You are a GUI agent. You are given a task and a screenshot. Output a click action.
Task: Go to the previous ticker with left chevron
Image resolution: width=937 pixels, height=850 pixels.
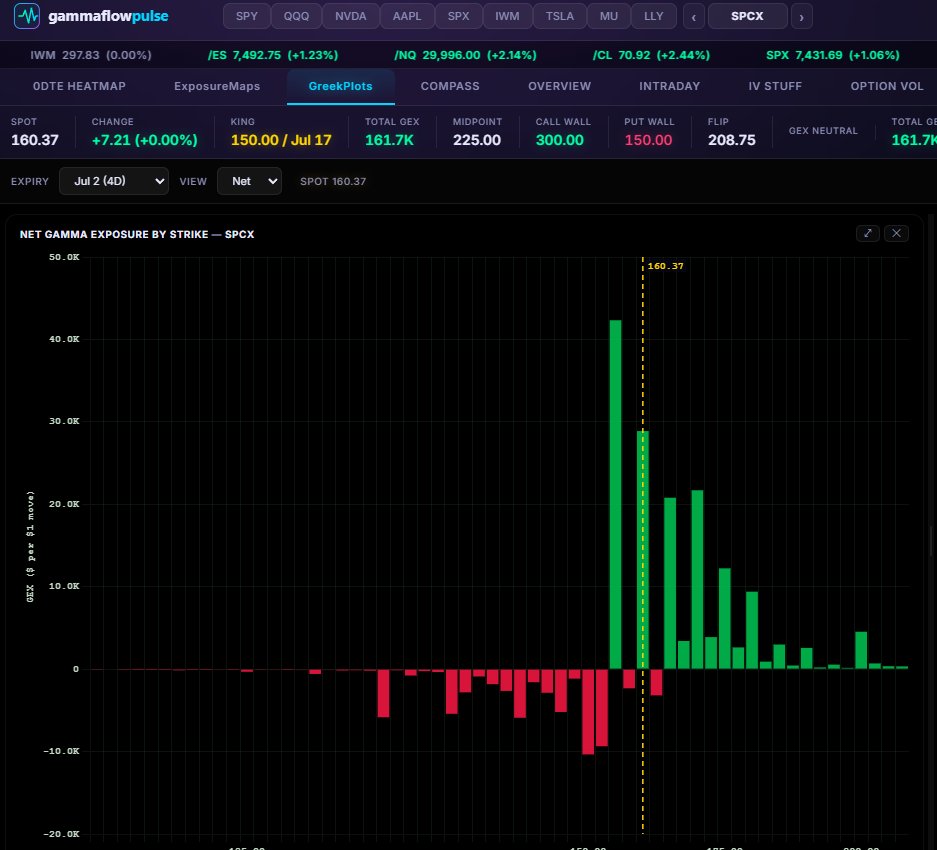coord(694,17)
